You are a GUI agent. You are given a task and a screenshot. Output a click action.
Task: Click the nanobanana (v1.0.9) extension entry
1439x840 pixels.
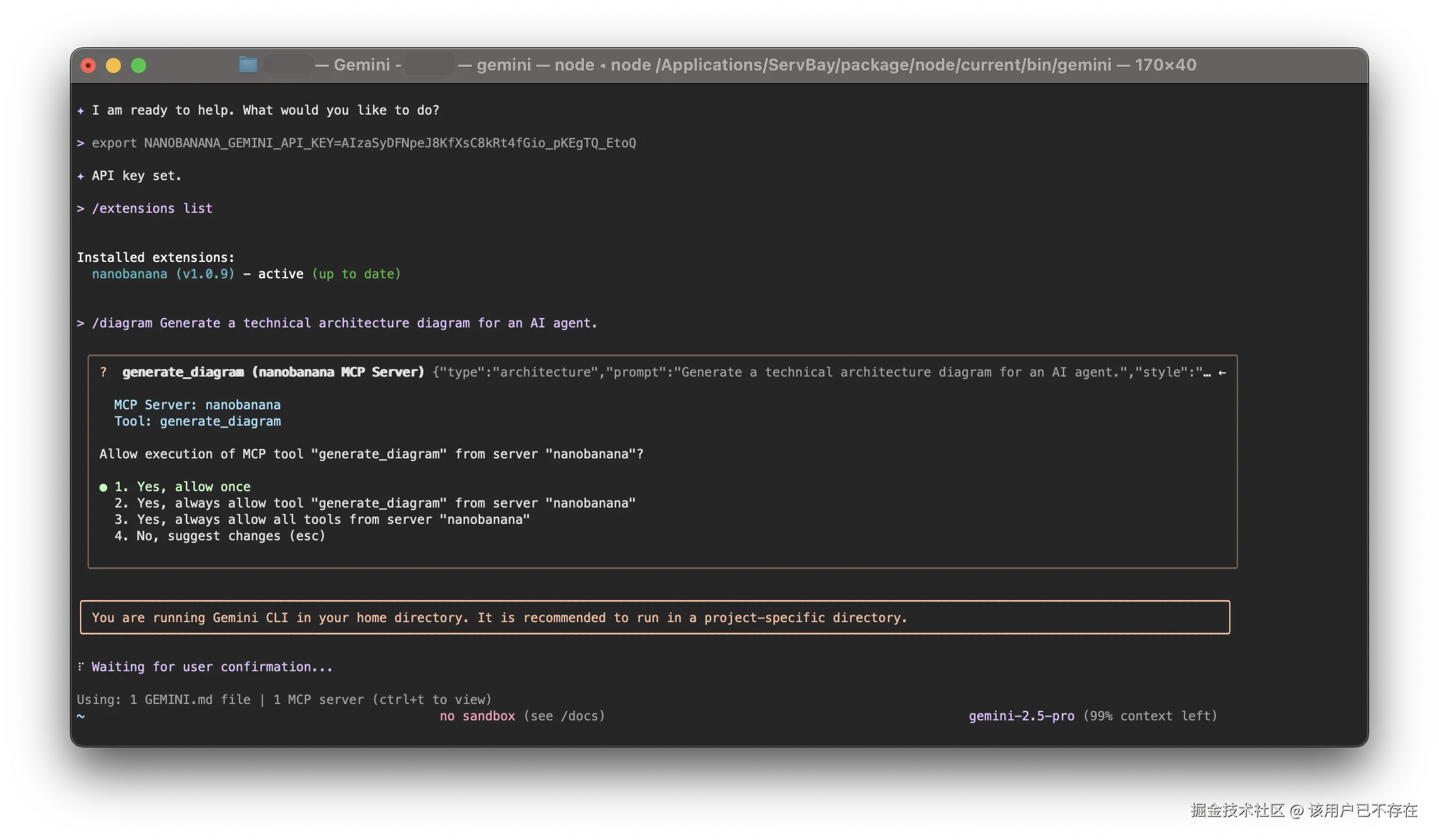click(163, 274)
